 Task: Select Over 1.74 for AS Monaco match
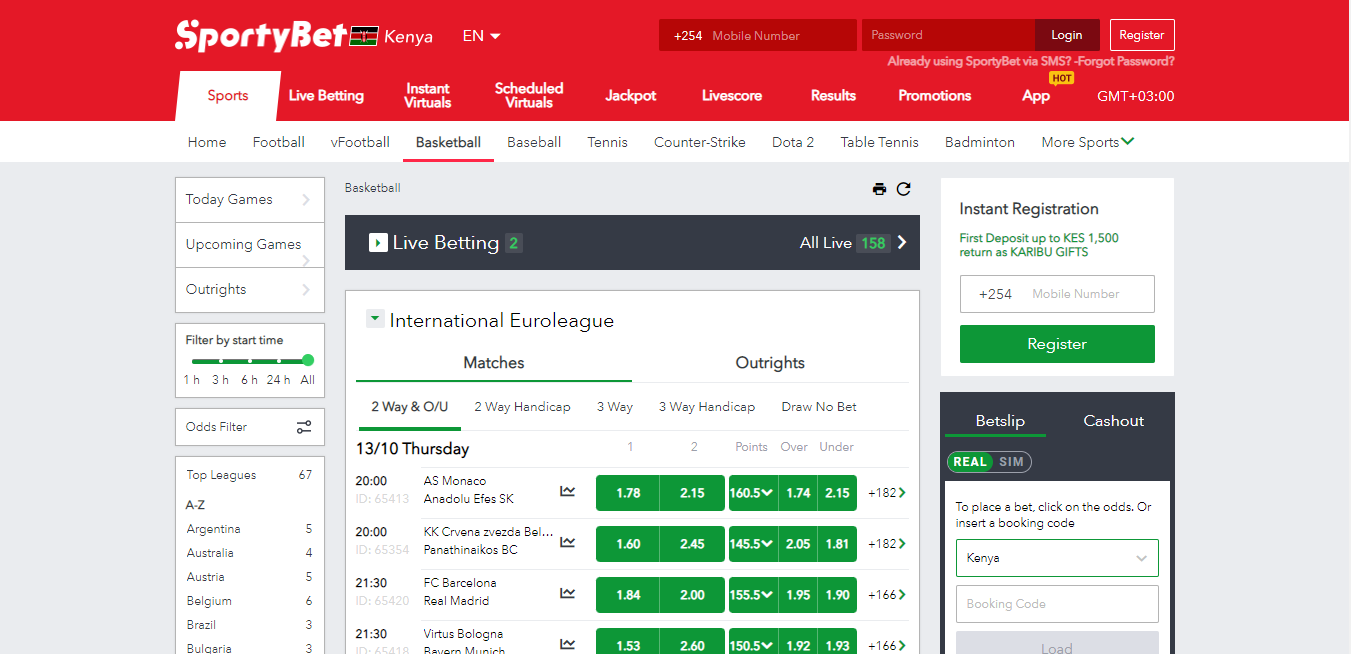[798, 493]
